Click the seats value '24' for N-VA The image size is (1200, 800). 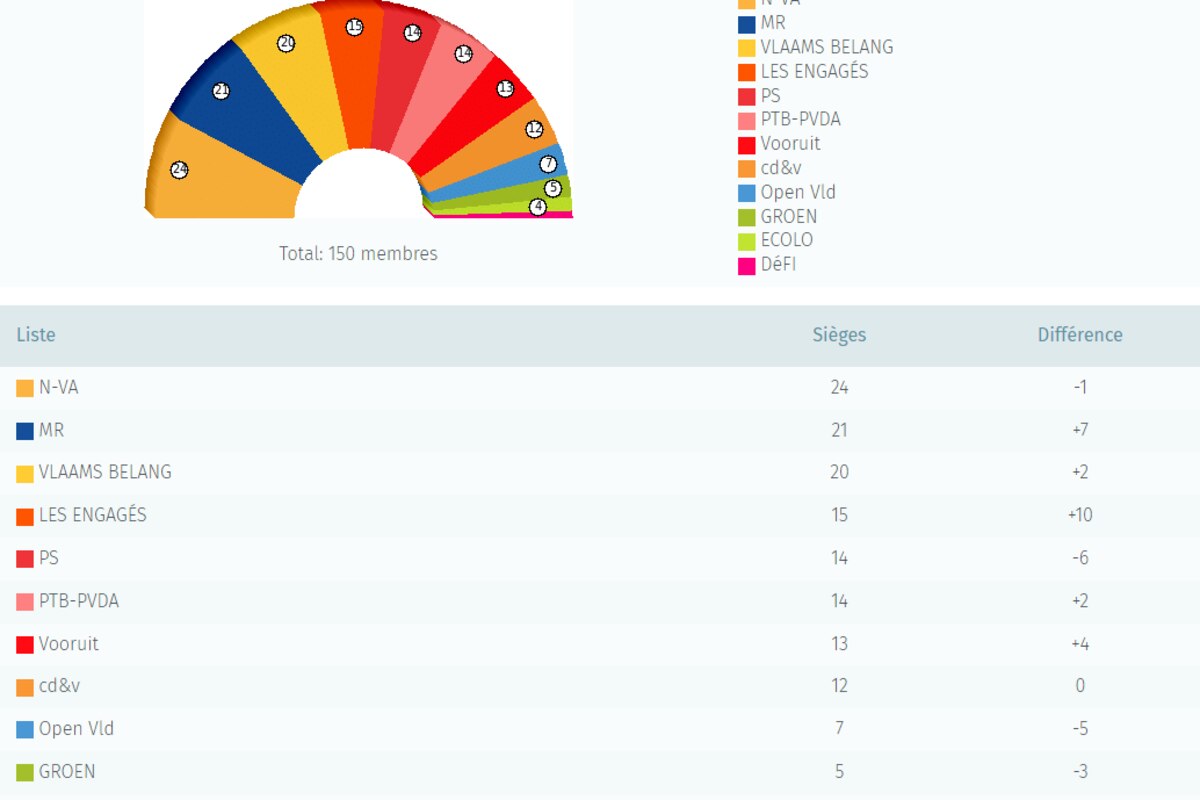pyautogui.click(x=839, y=387)
